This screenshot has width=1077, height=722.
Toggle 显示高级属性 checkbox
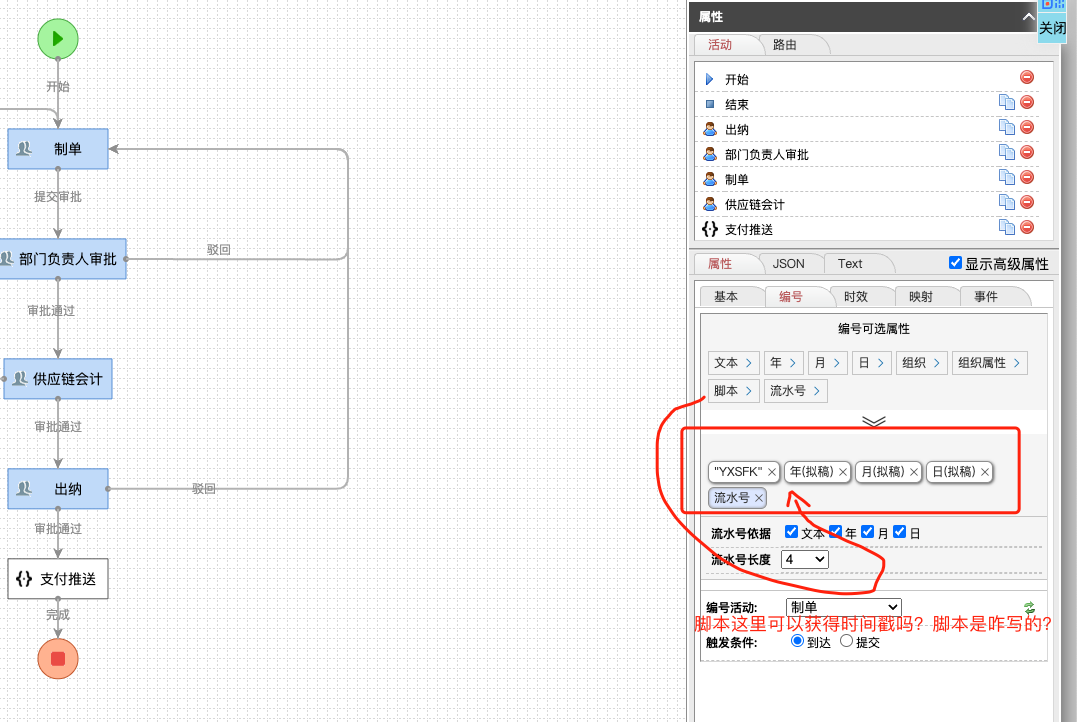point(955,262)
